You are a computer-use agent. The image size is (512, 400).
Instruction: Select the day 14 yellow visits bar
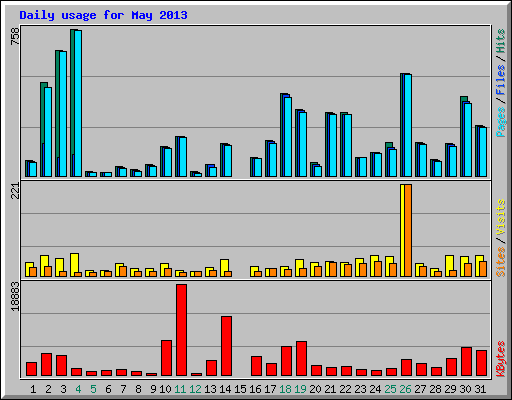pyautogui.click(x=224, y=268)
